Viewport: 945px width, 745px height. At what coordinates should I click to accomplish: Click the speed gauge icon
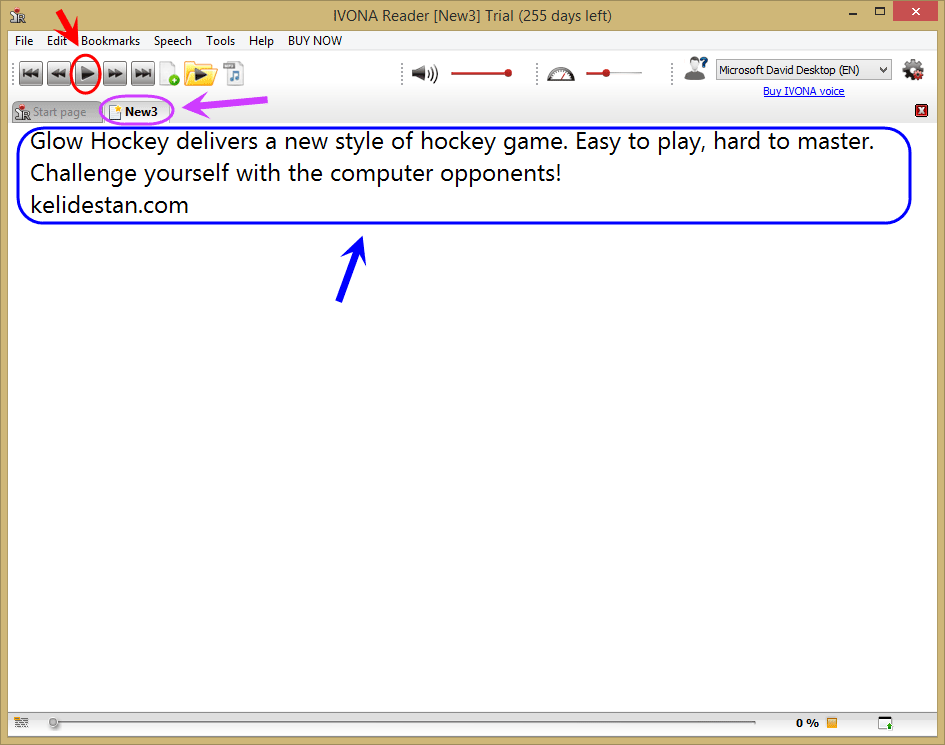pyautogui.click(x=560, y=74)
